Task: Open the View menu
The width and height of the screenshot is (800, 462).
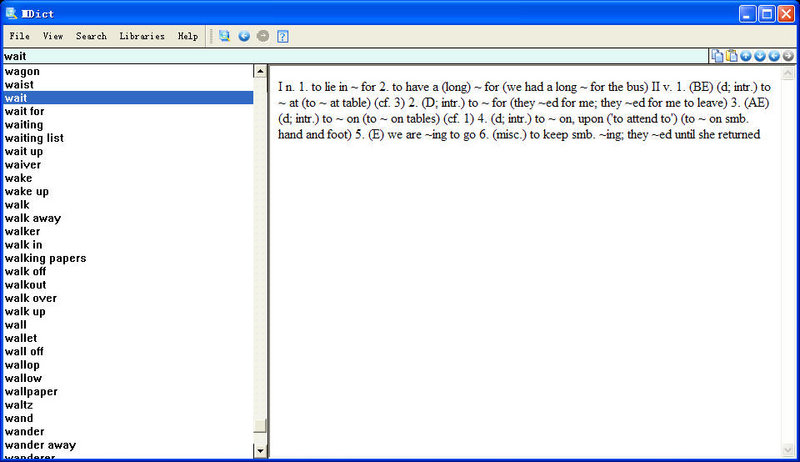Action: tap(53, 36)
